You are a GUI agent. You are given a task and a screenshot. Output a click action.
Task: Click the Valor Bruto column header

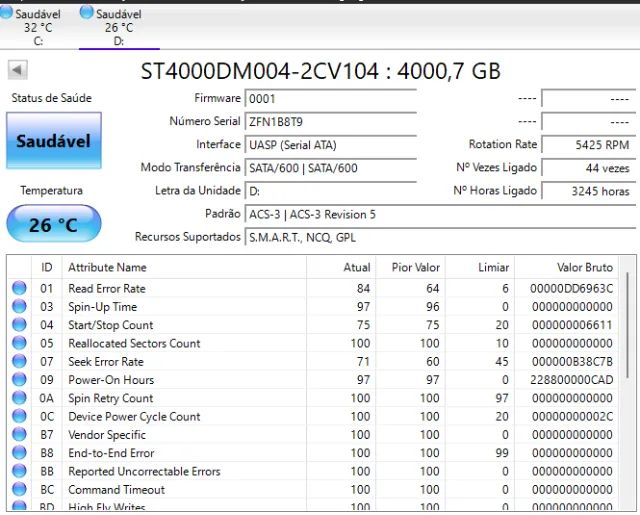(567, 267)
